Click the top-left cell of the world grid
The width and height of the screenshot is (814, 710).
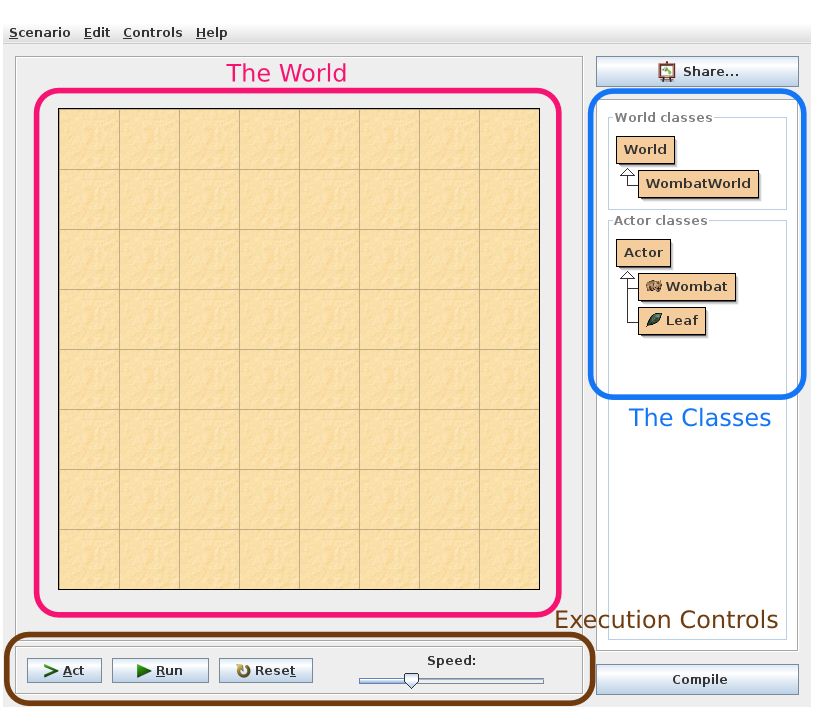pos(89,139)
